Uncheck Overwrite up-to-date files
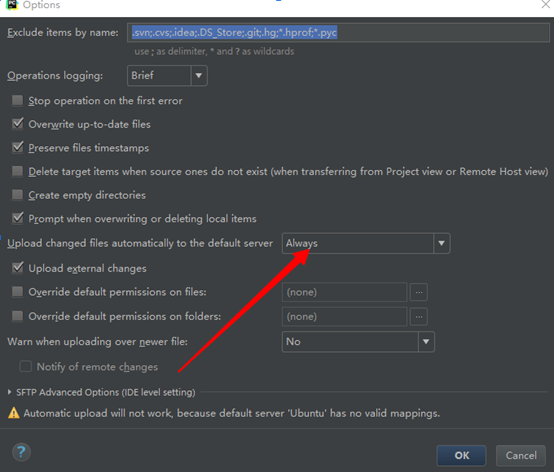This screenshot has width=554, height=472. pos(17,124)
